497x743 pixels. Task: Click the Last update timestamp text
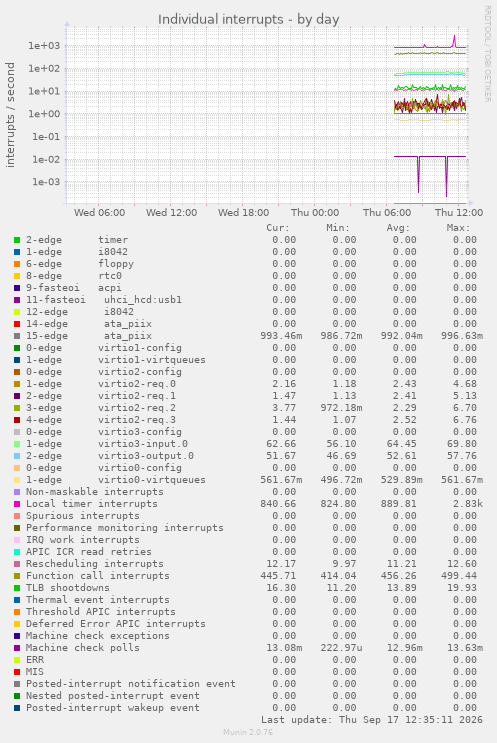tap(372, 720)
